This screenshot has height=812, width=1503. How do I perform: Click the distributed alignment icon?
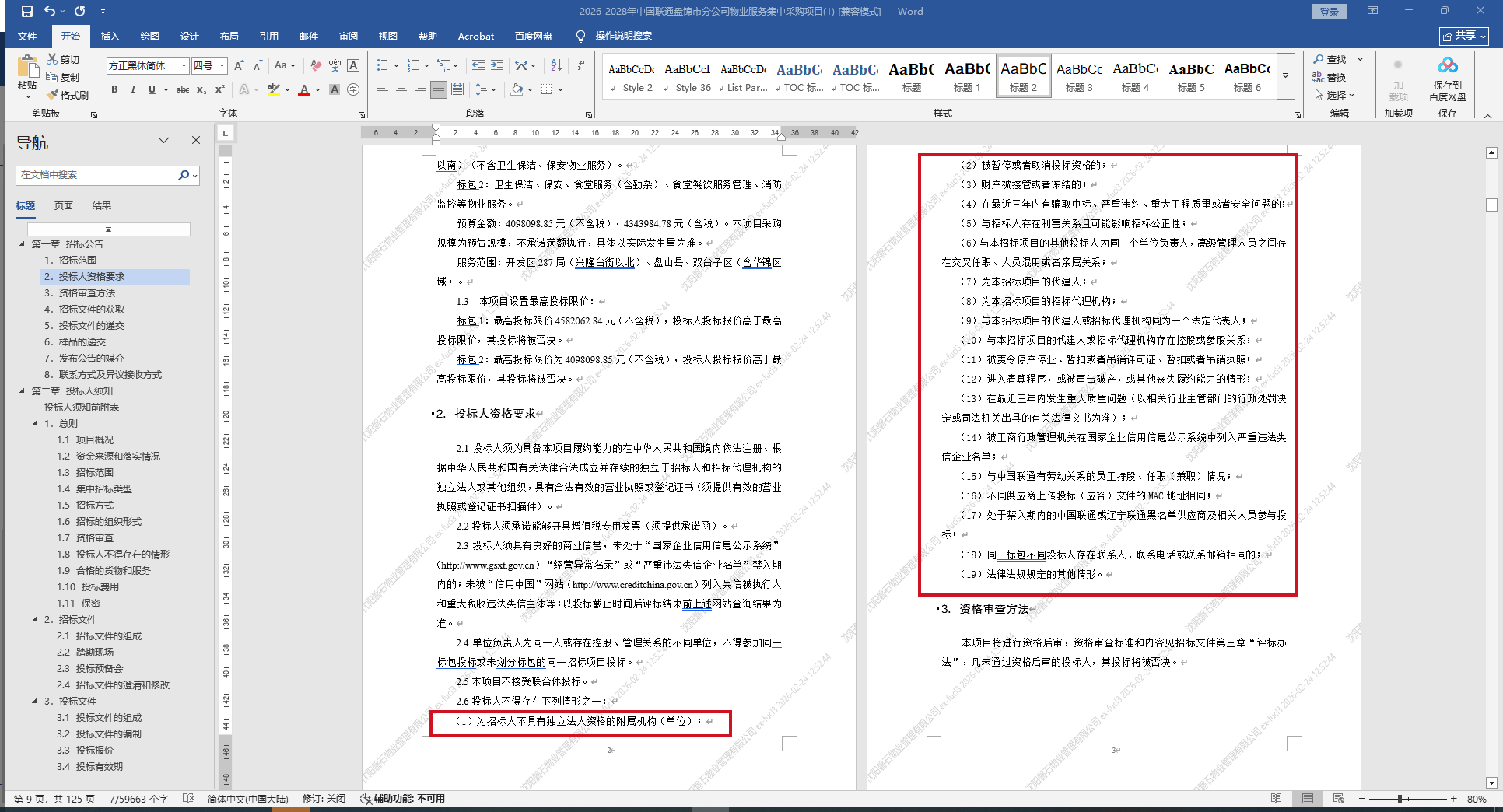[x=457, y=89]
